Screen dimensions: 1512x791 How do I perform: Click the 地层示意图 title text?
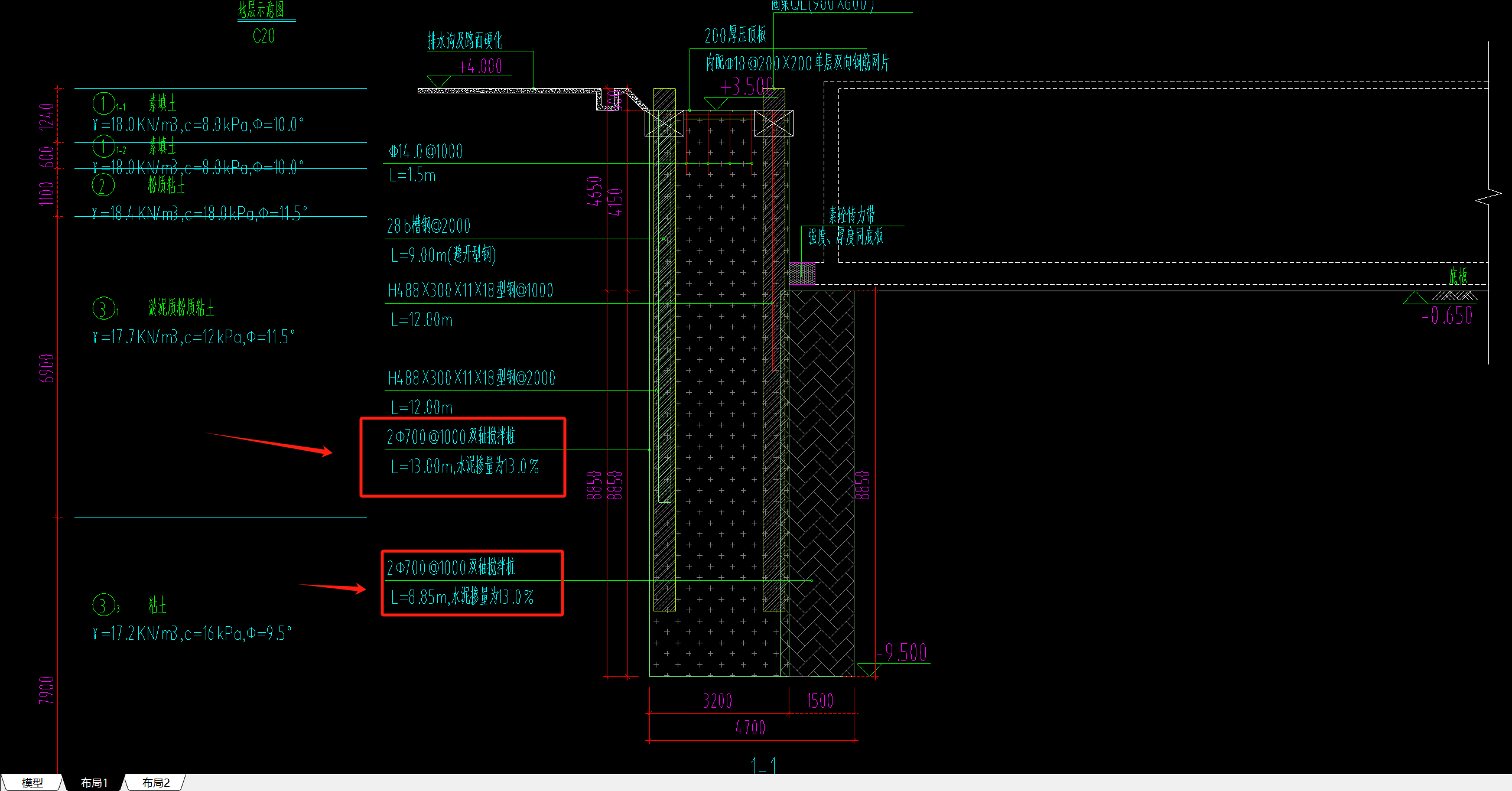pos(261,9)
